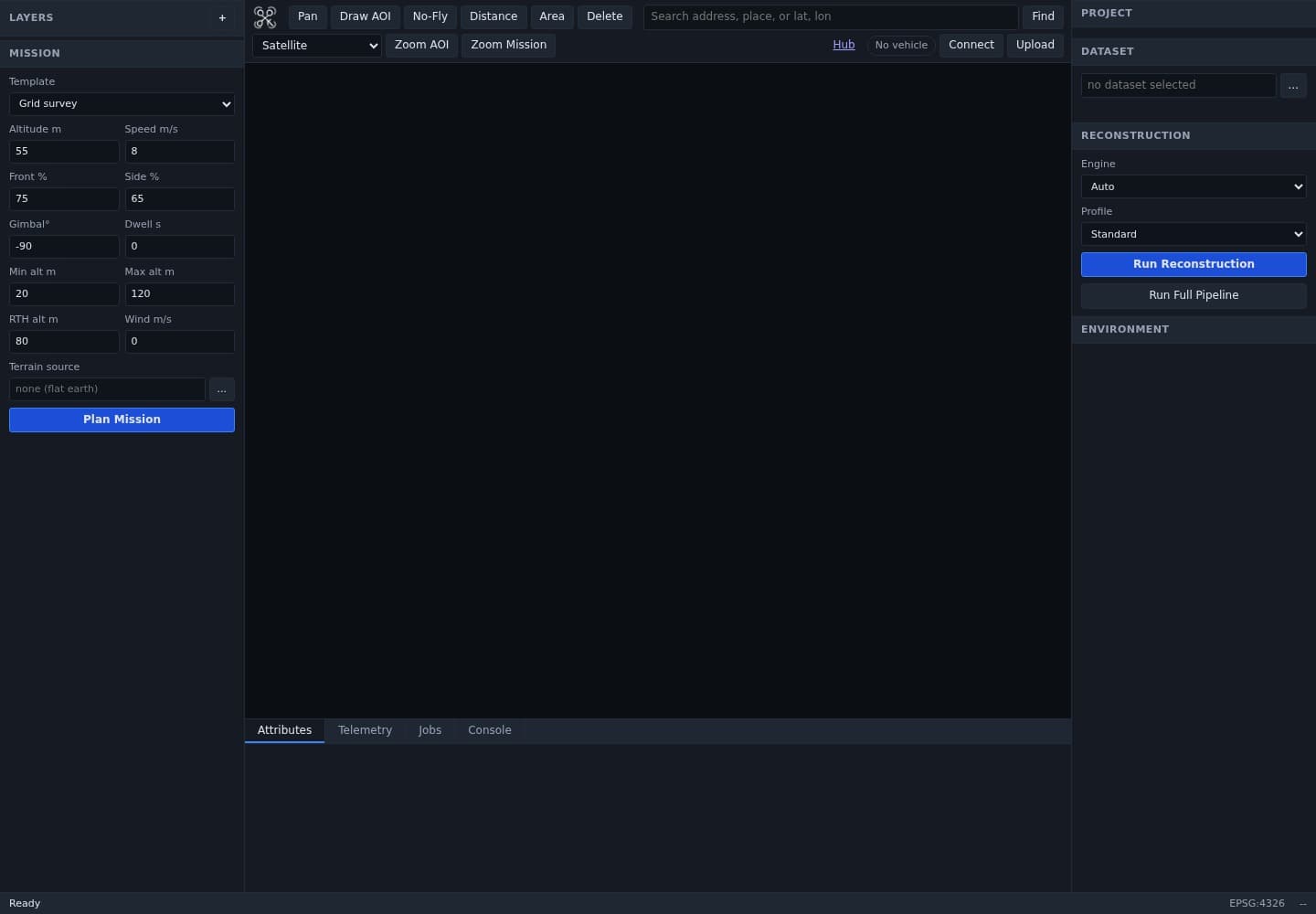The image size is (1316, 914).
Task: Browse for dataset with ellipsis button
Action: click(x=1293, y=85)
